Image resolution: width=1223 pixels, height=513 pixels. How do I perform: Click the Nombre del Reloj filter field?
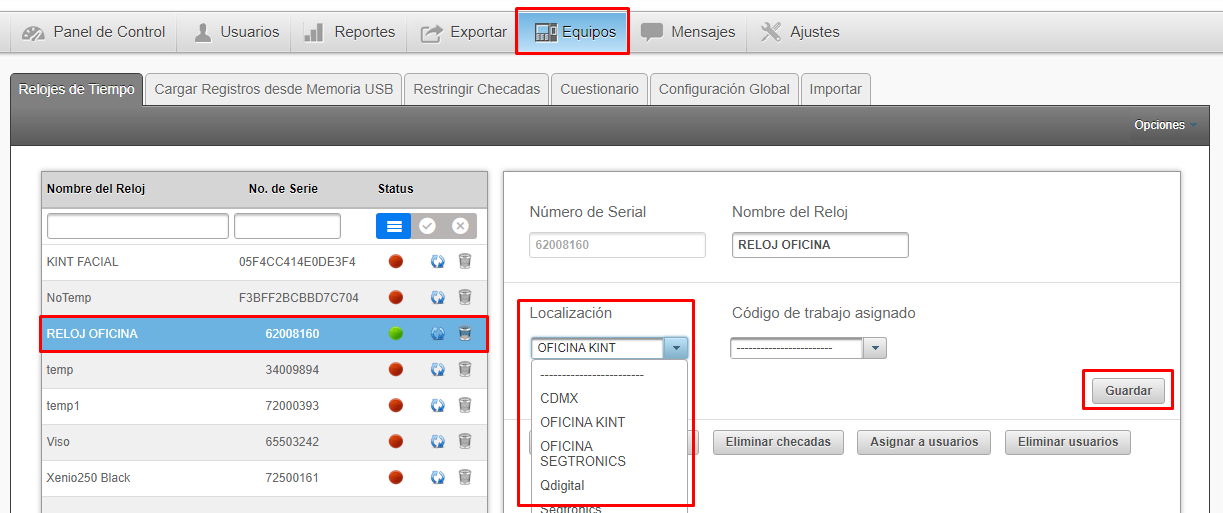tap(138, 226)
